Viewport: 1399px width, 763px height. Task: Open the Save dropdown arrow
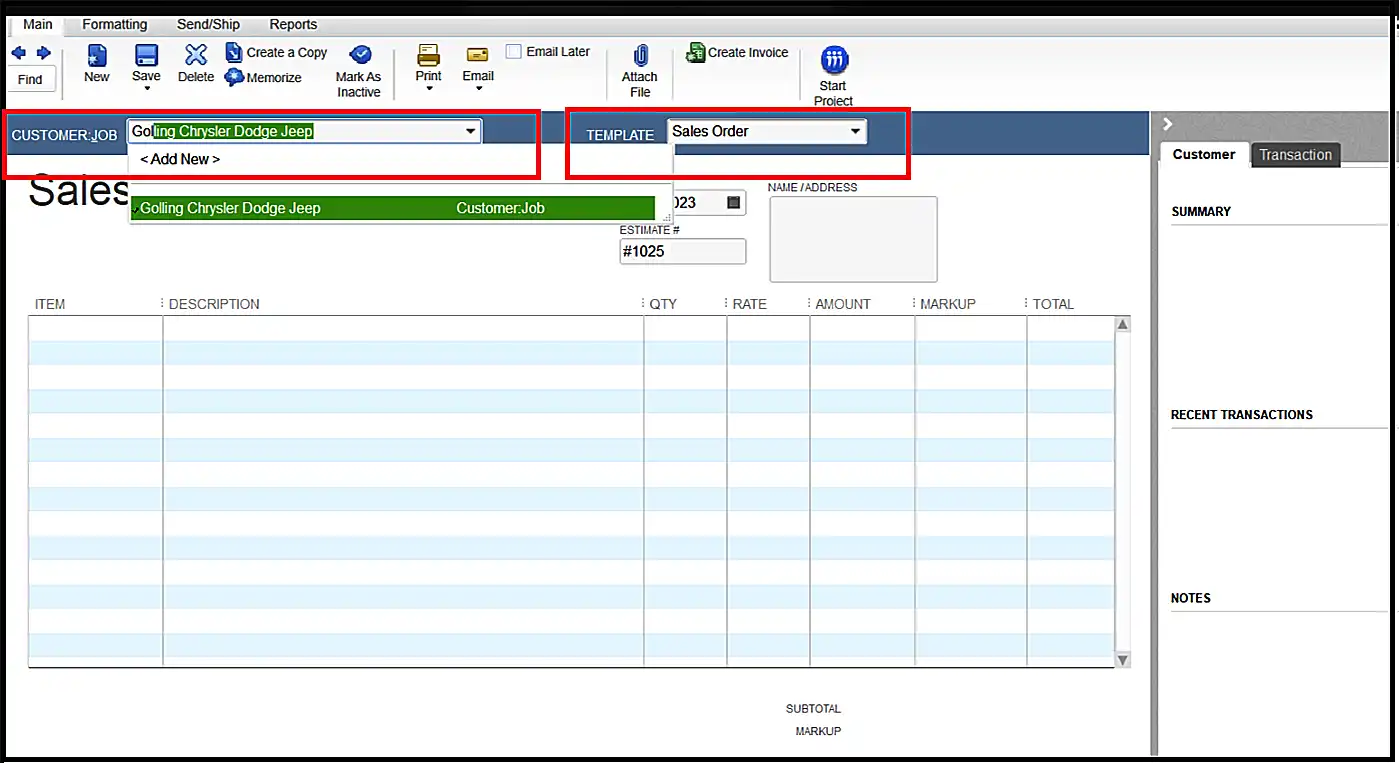point(146,89)
